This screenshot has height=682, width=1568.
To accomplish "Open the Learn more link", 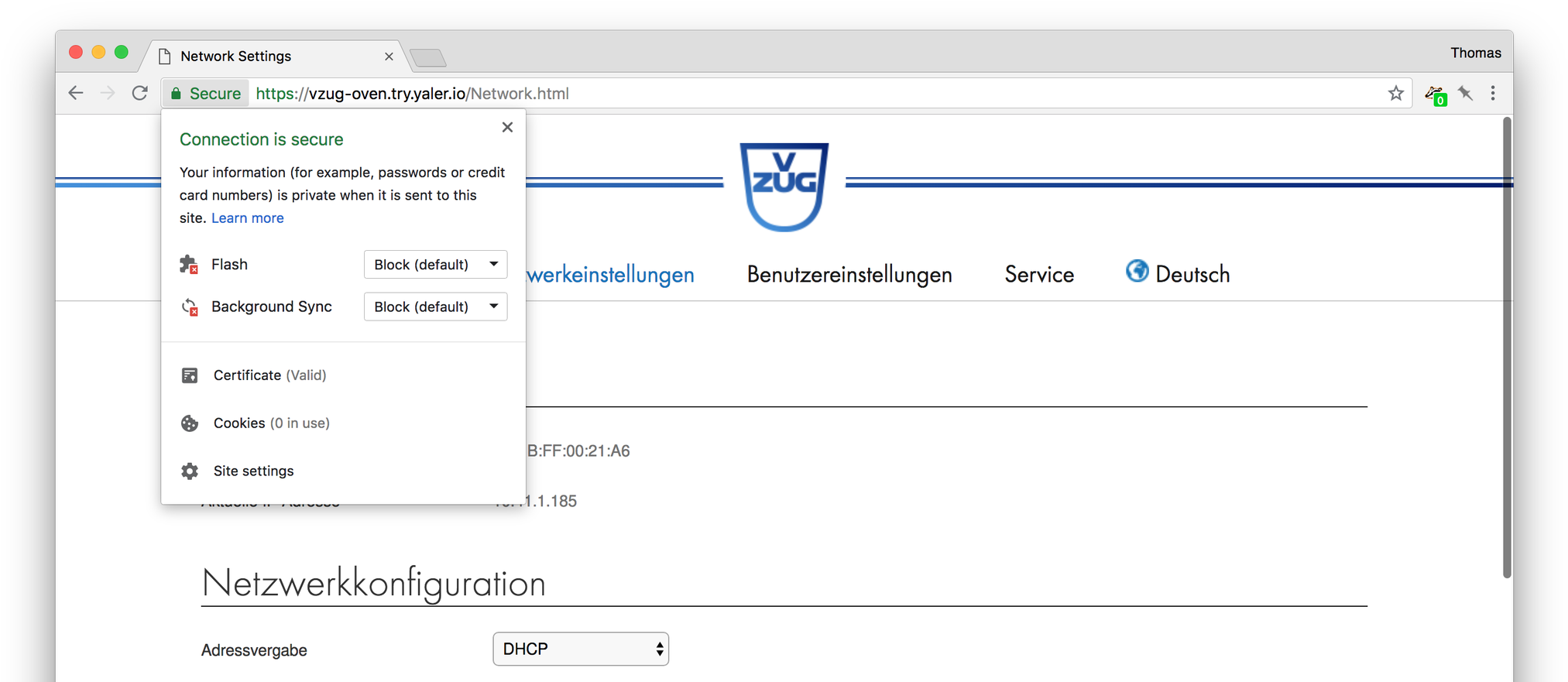I will point(248,218).
